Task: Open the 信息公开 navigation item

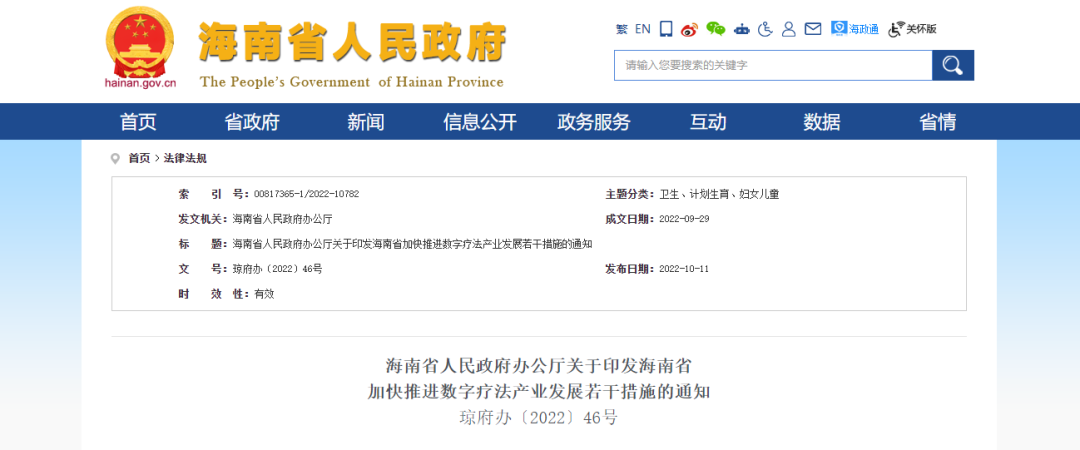Action: (480, 122)
